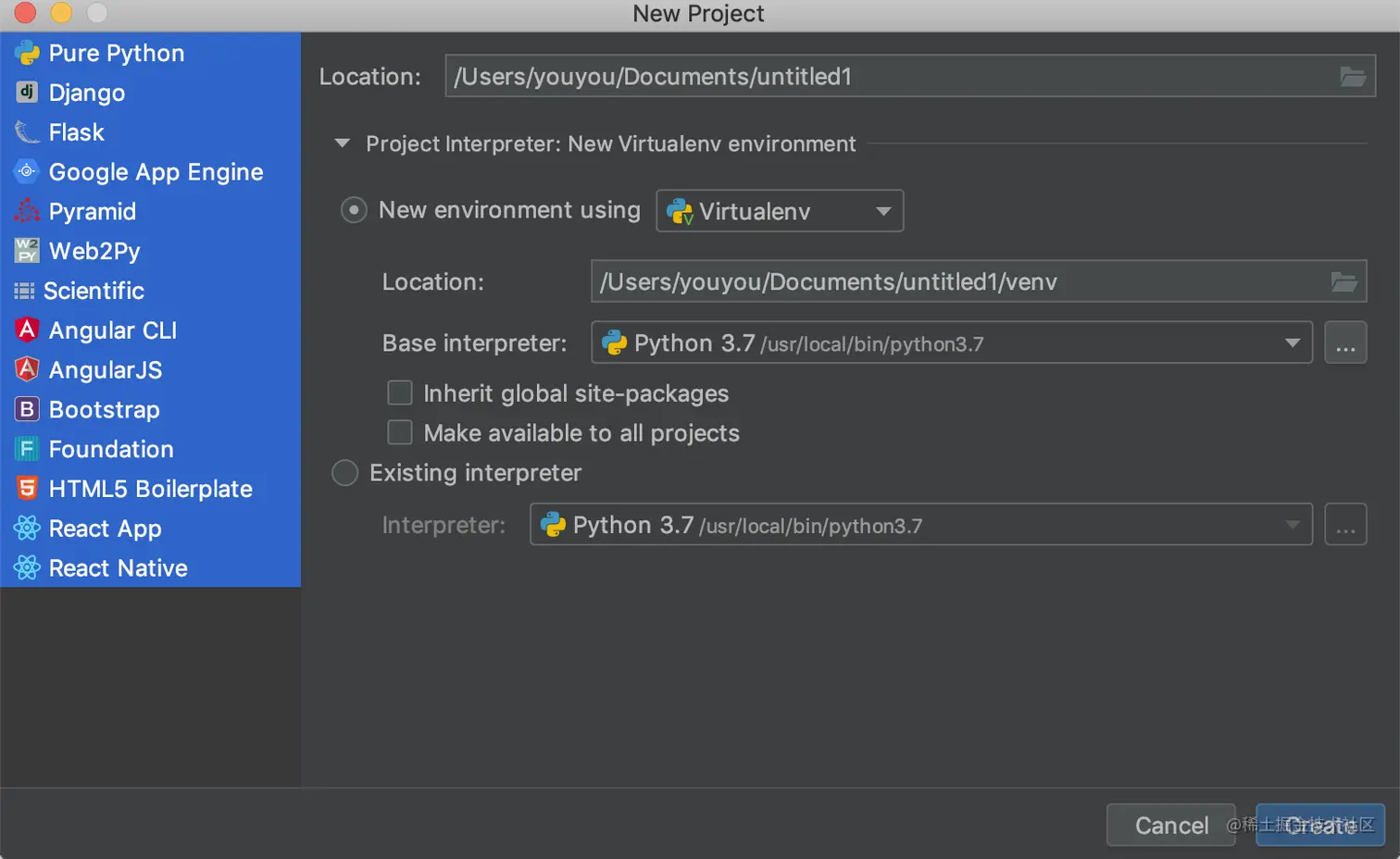The width and height of the screenshot is (1400, 859).
Task: Click the Bootstrap B icon
Action: pyautogui.click(x=27, y=409)
